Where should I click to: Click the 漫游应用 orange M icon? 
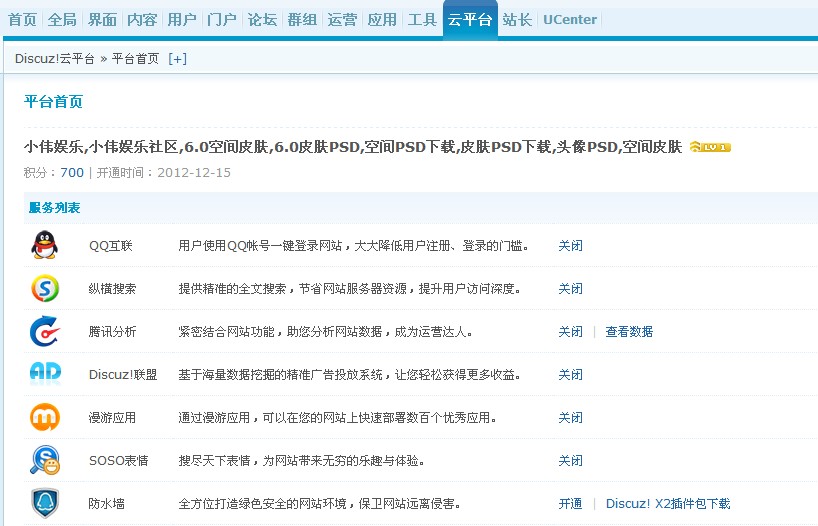[45, 417]
